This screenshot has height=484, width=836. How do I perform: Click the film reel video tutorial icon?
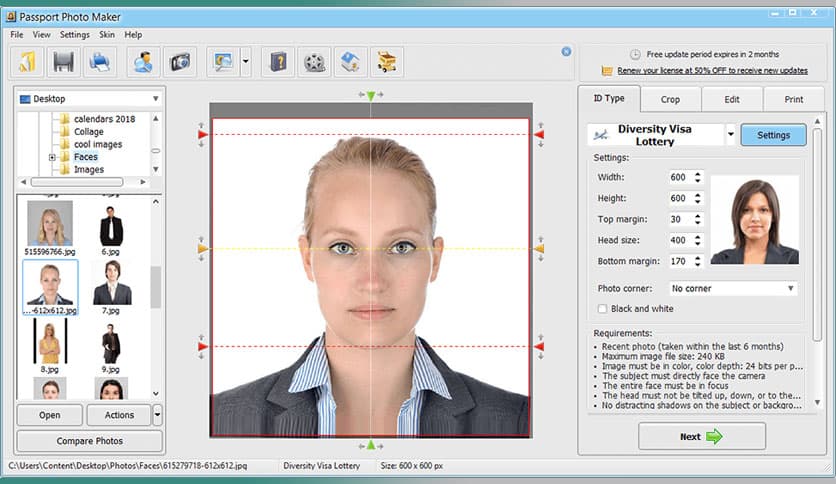point(315,62)
